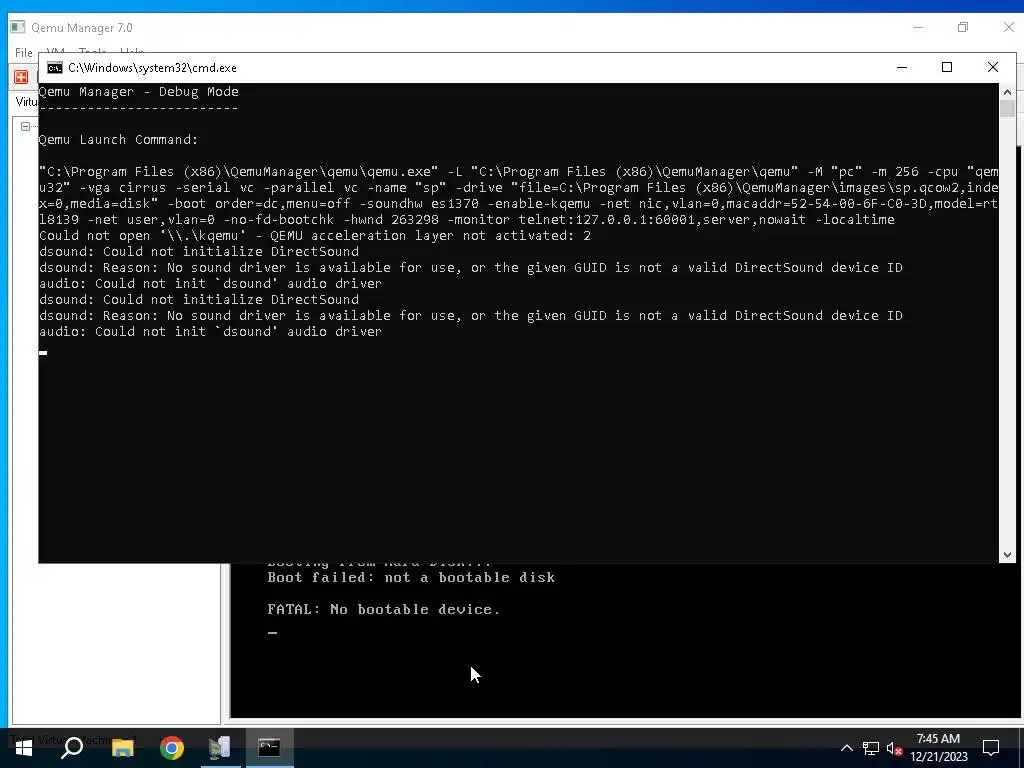Image resolution: width=1024 pixels, height=768 pixels.
Task: Show hidden system tray icons
Action: tap(846, 748)
